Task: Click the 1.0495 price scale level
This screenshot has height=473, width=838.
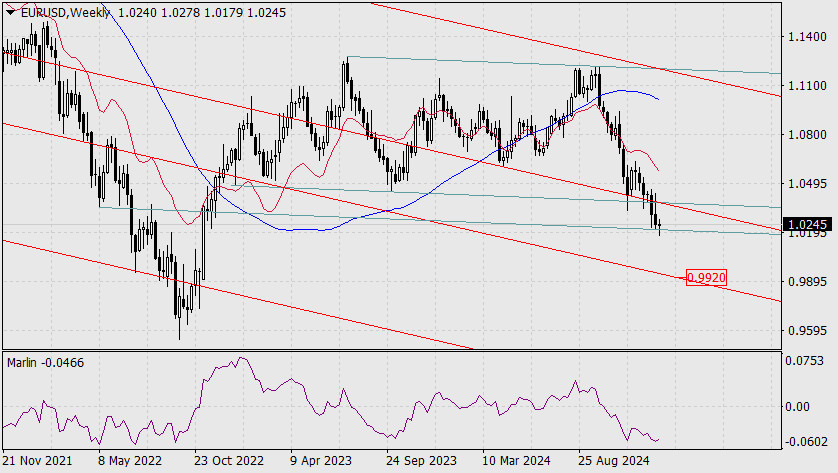Action: [807, 184]
